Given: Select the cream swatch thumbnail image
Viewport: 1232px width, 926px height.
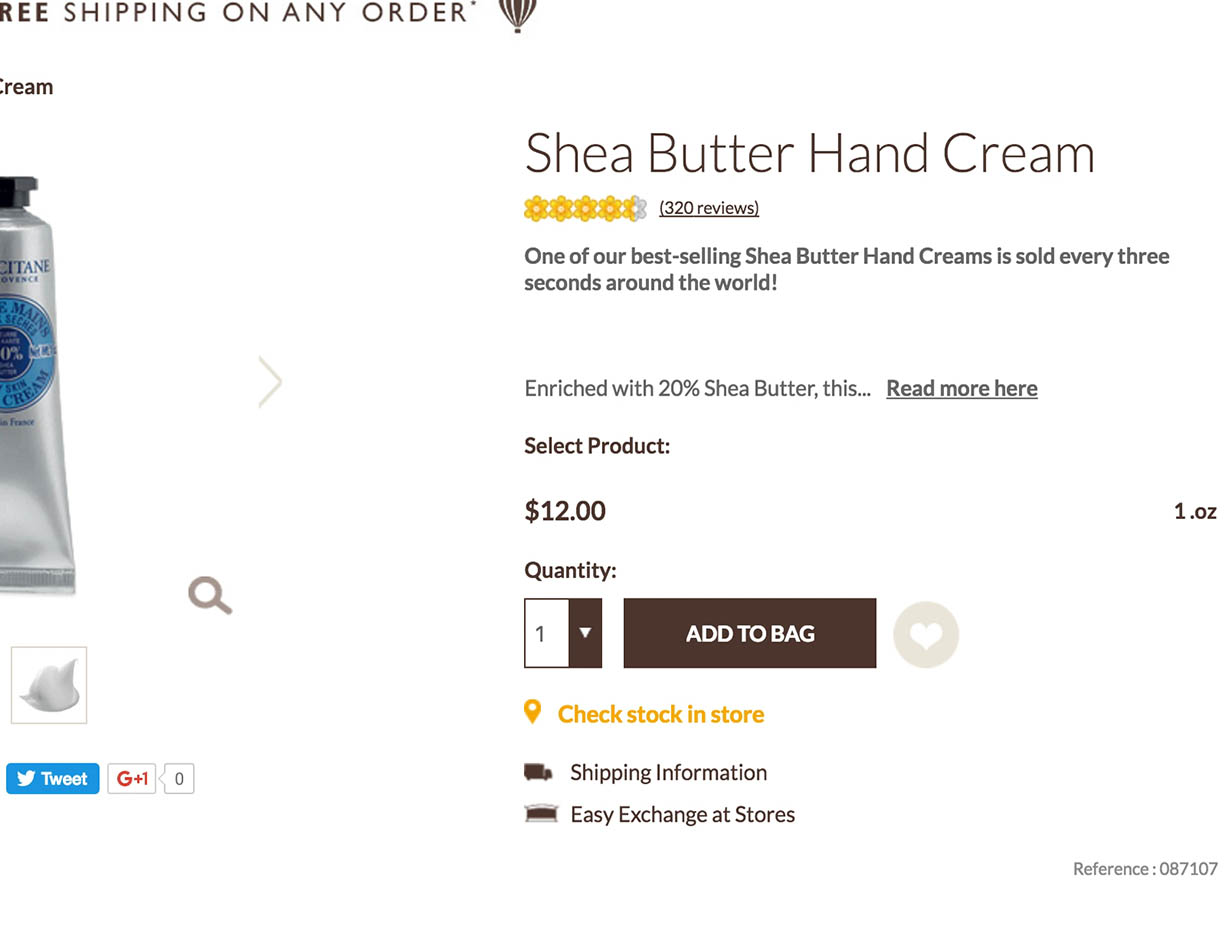Looking at the screenshot, I should 49,685.
